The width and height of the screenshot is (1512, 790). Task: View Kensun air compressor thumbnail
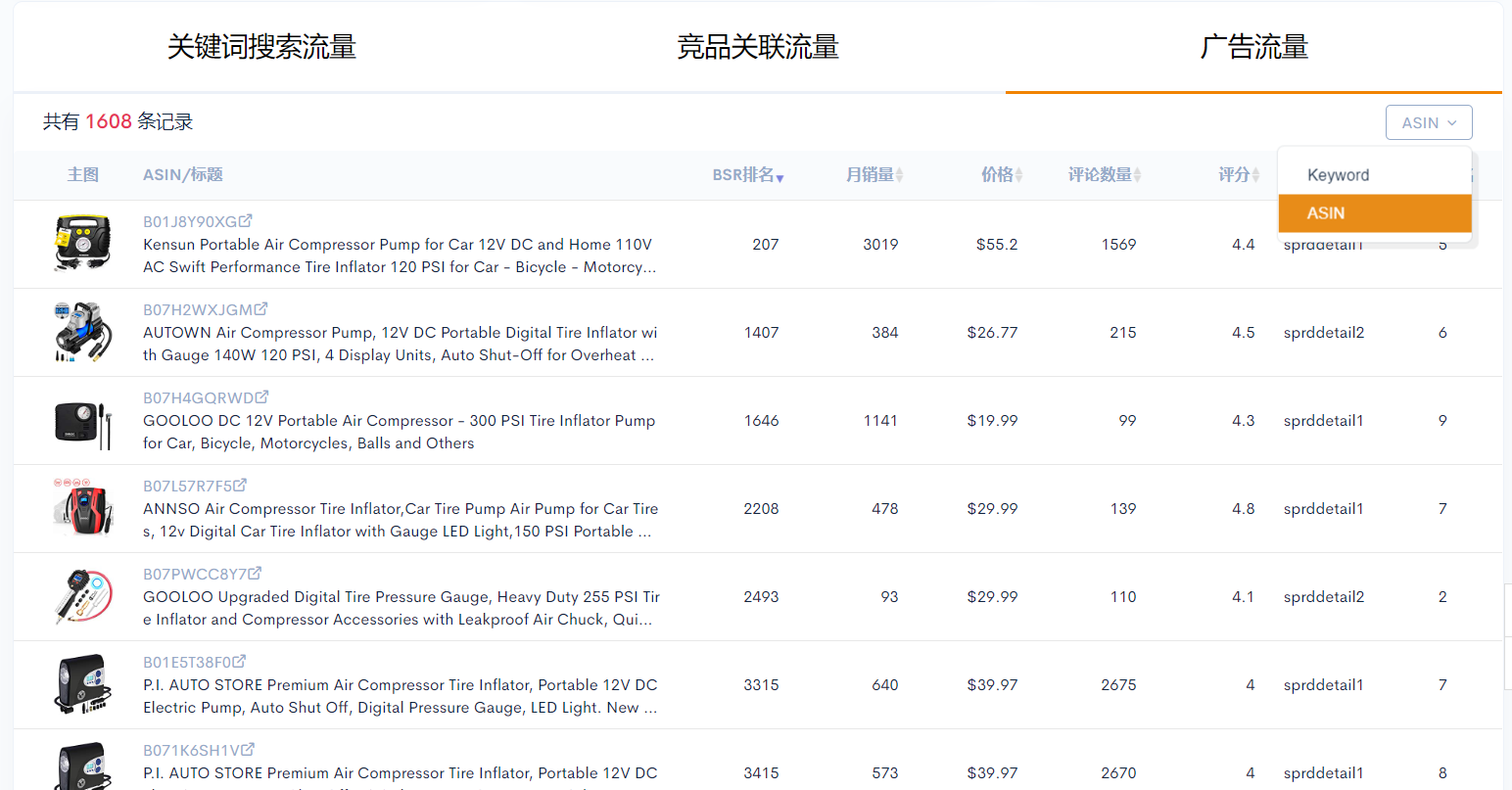[82, 243]
